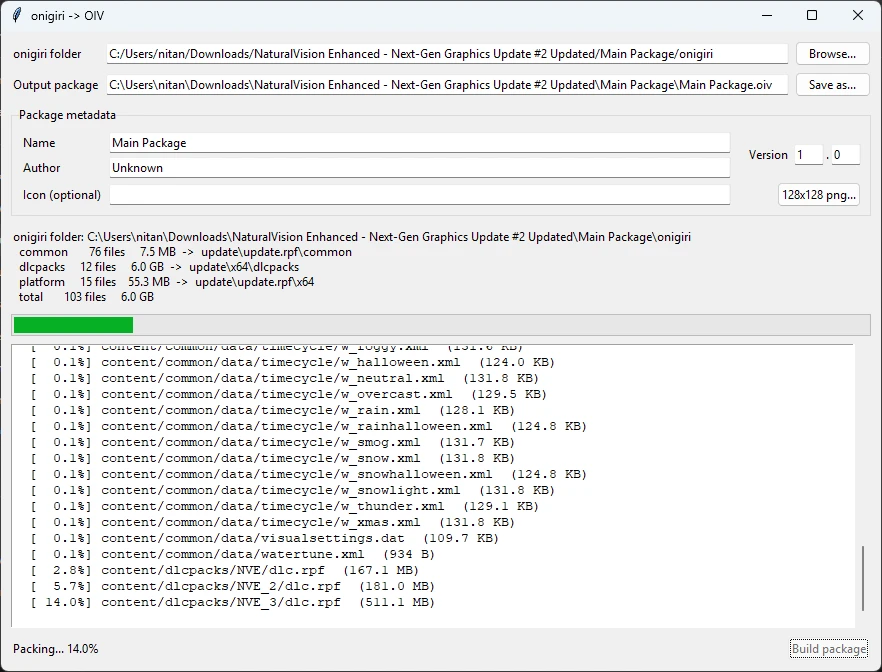Focus the Output package path field
The height and width of the screenshot is (672, 882).
(x=447, y=85)
